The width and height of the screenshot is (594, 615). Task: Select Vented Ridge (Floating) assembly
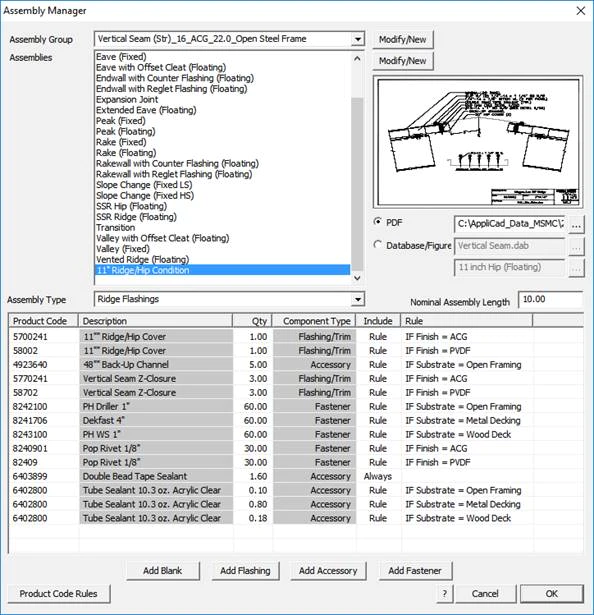pos(142,260)
